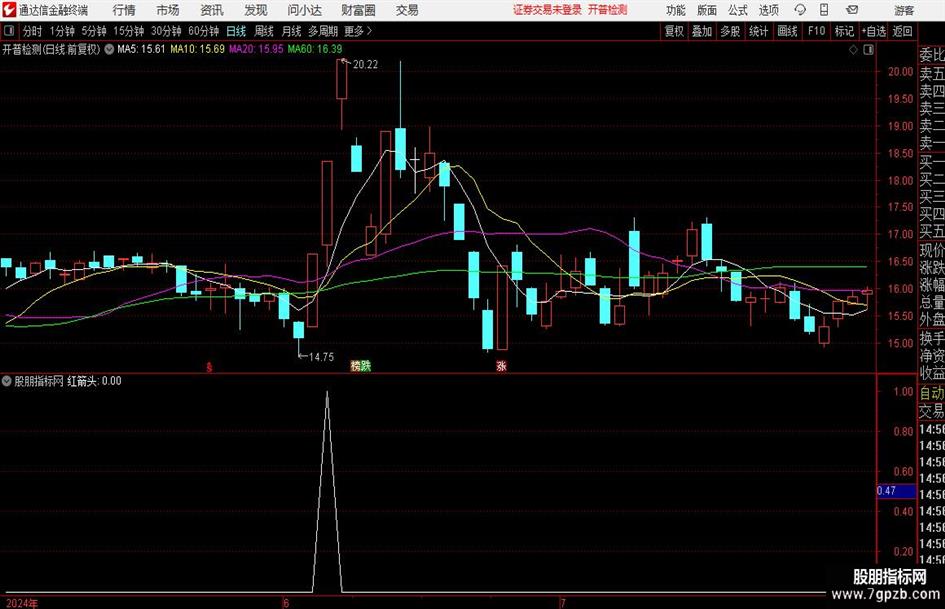Click the 统计 statistics toolbar button
This screenshot has width=945, height=609.
click(x=758, y=31)
